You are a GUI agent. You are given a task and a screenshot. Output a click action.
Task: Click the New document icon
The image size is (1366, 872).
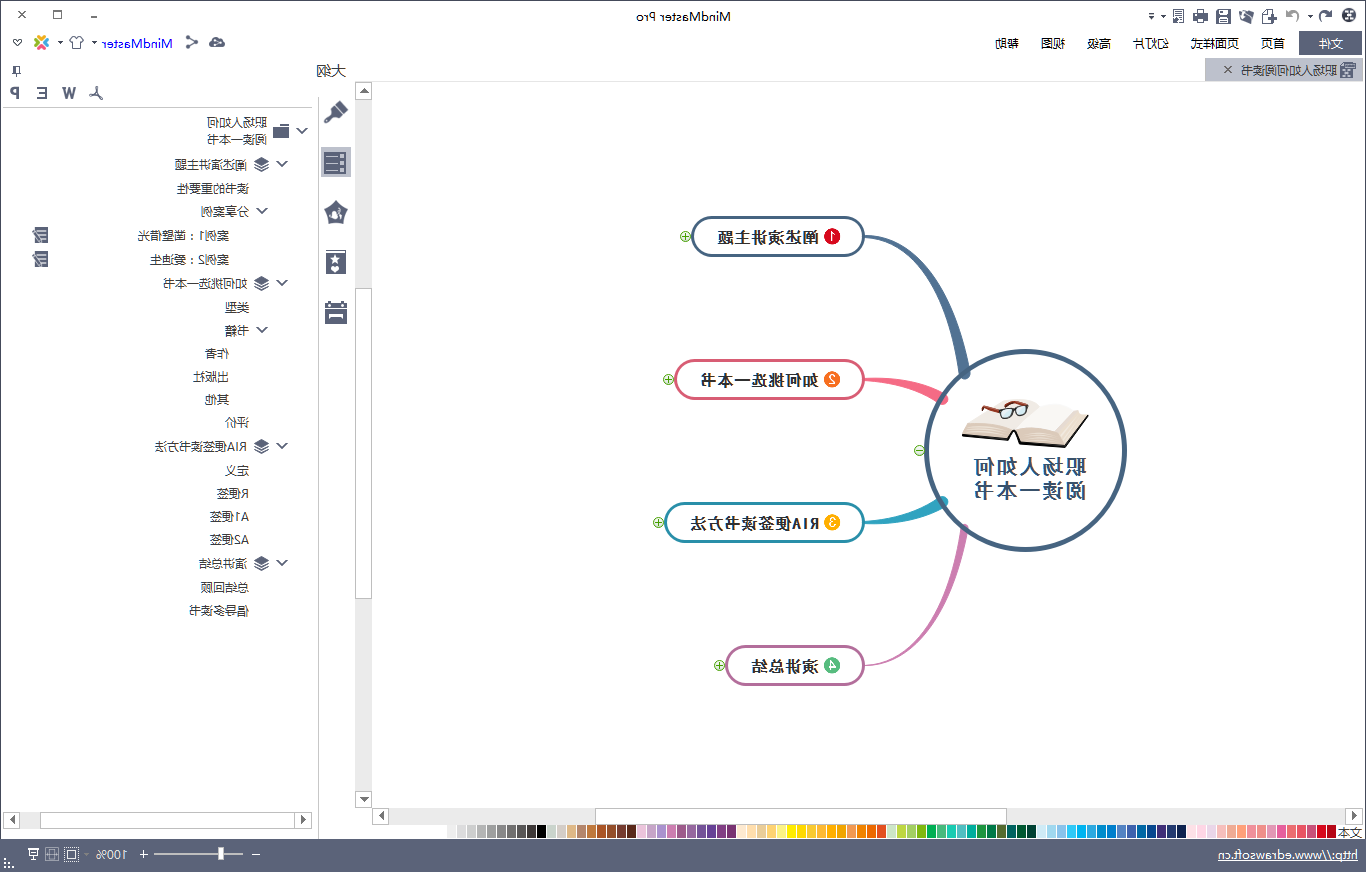1269,16
